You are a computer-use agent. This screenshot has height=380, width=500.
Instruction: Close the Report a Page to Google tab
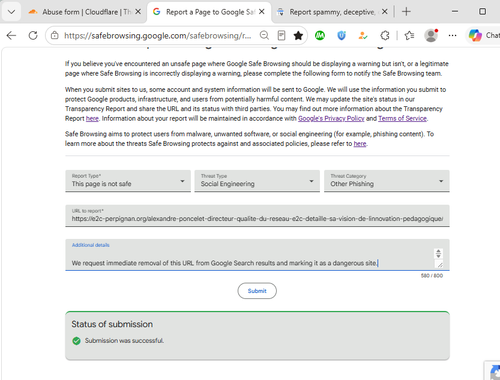coord(262,12)
